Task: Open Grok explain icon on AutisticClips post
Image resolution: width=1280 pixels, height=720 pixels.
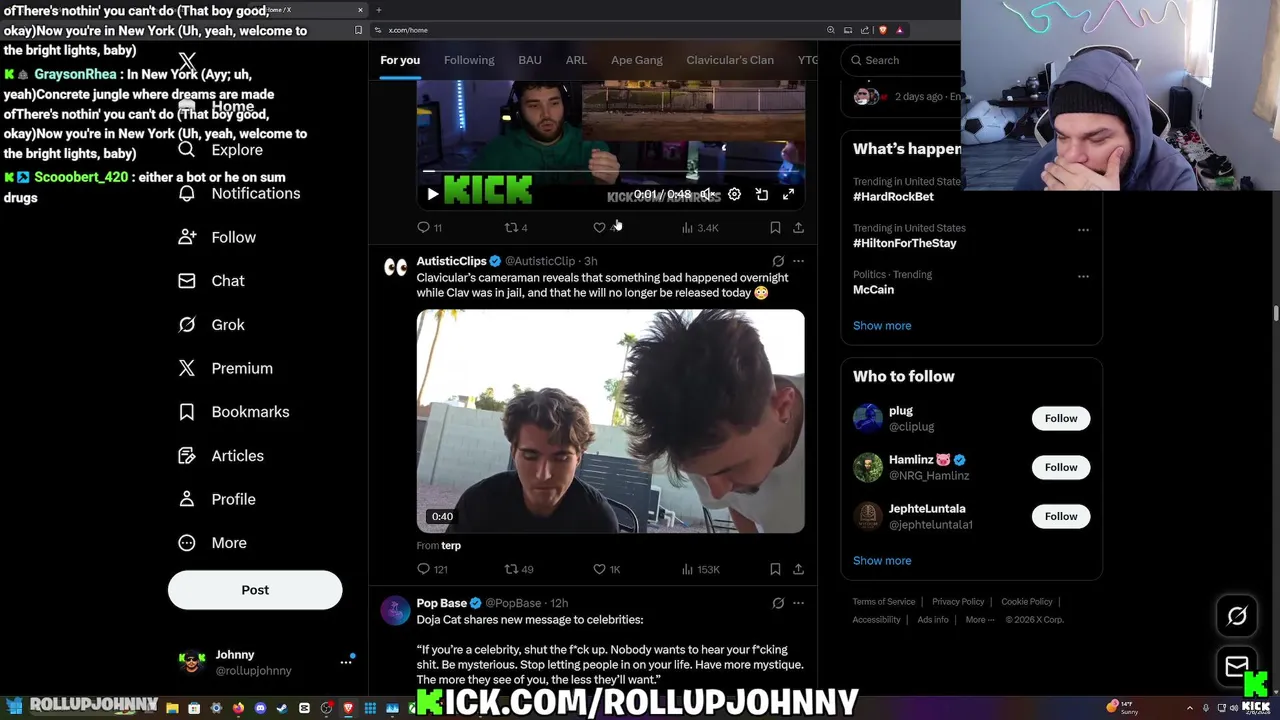Action: coord(778,261)
